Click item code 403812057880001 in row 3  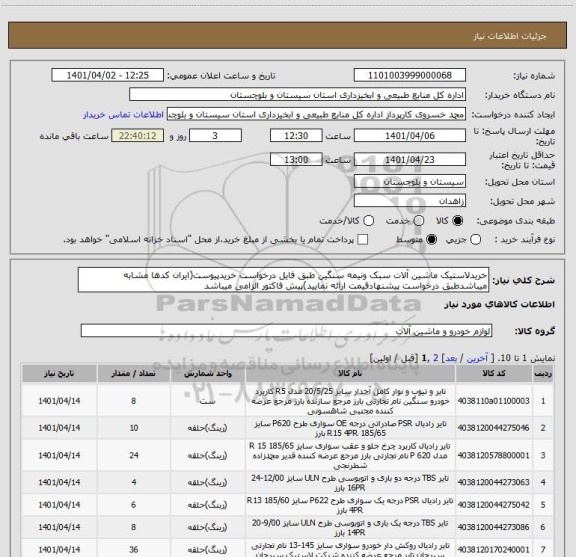click(x=493, y=455)
